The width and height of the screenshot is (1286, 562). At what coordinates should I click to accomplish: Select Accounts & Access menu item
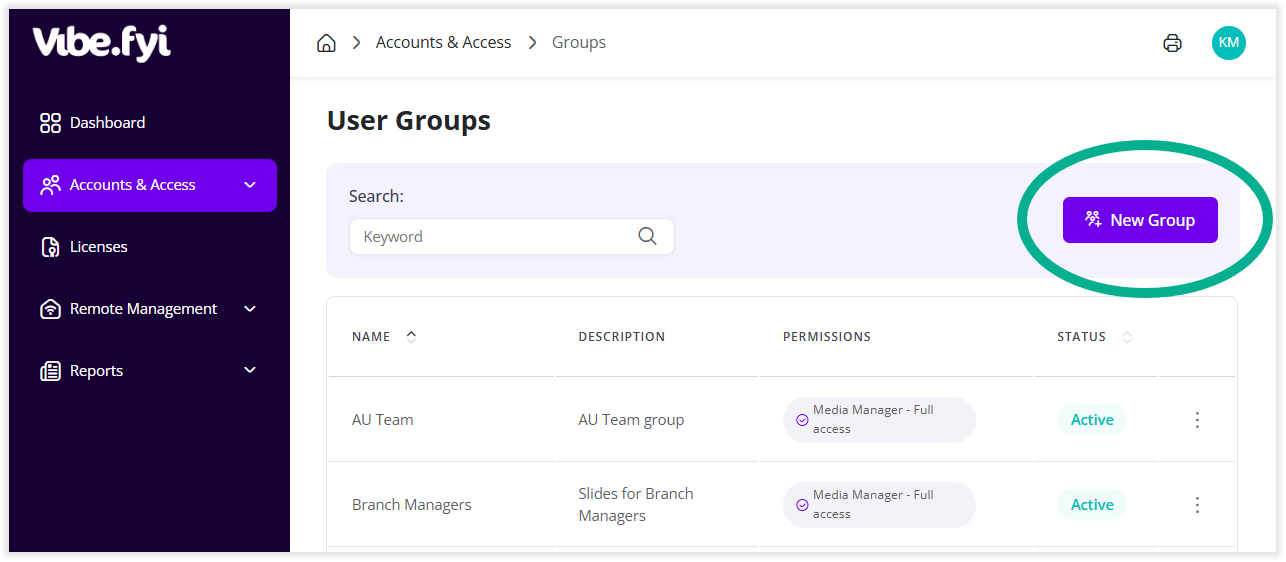(150, 185)
